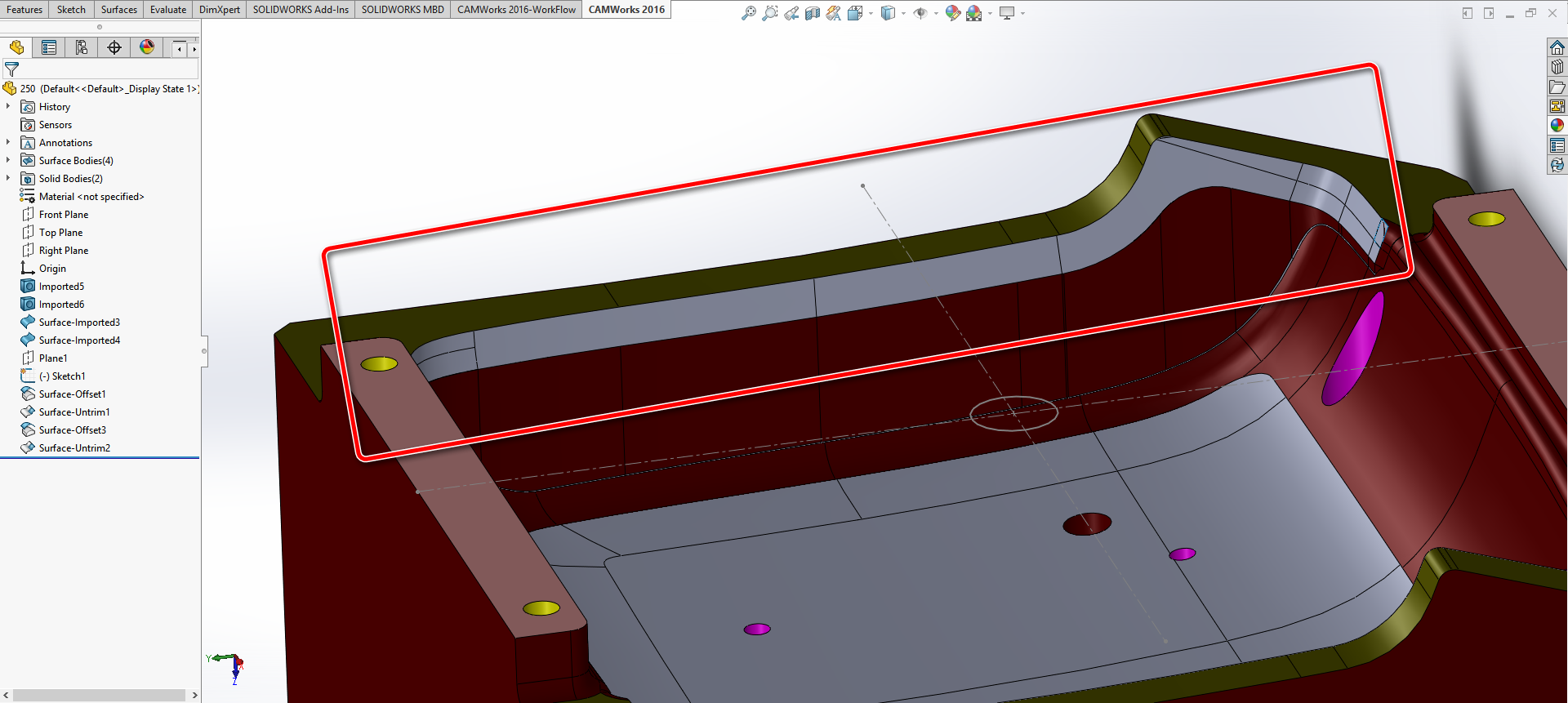Viewport: 1568px width, 703px height.
Task: Open SOLIDWORKS Resources home panel
Action: click(x=1557, y=47)
